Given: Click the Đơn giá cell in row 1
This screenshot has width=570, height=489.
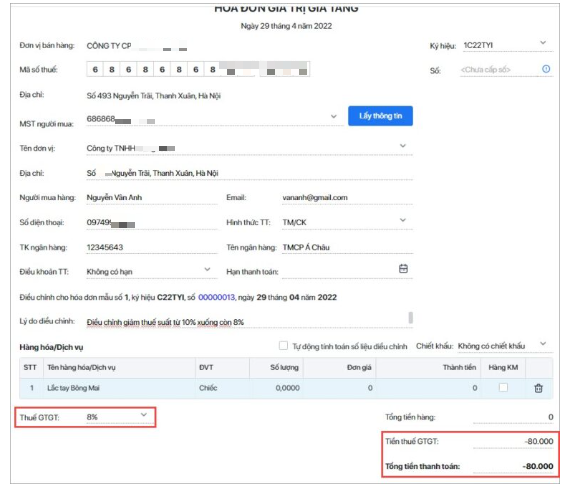Looking at the screenshot, I should 340,388.
